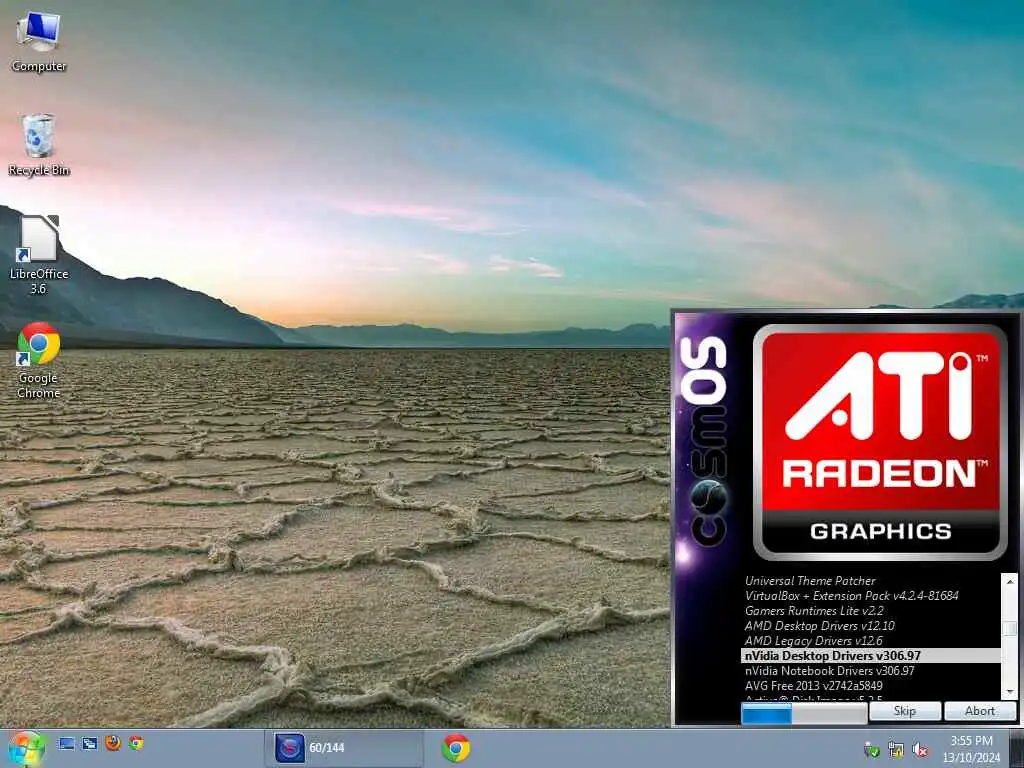Open the clock showing 3:55 PM

(x=971, y=748)
